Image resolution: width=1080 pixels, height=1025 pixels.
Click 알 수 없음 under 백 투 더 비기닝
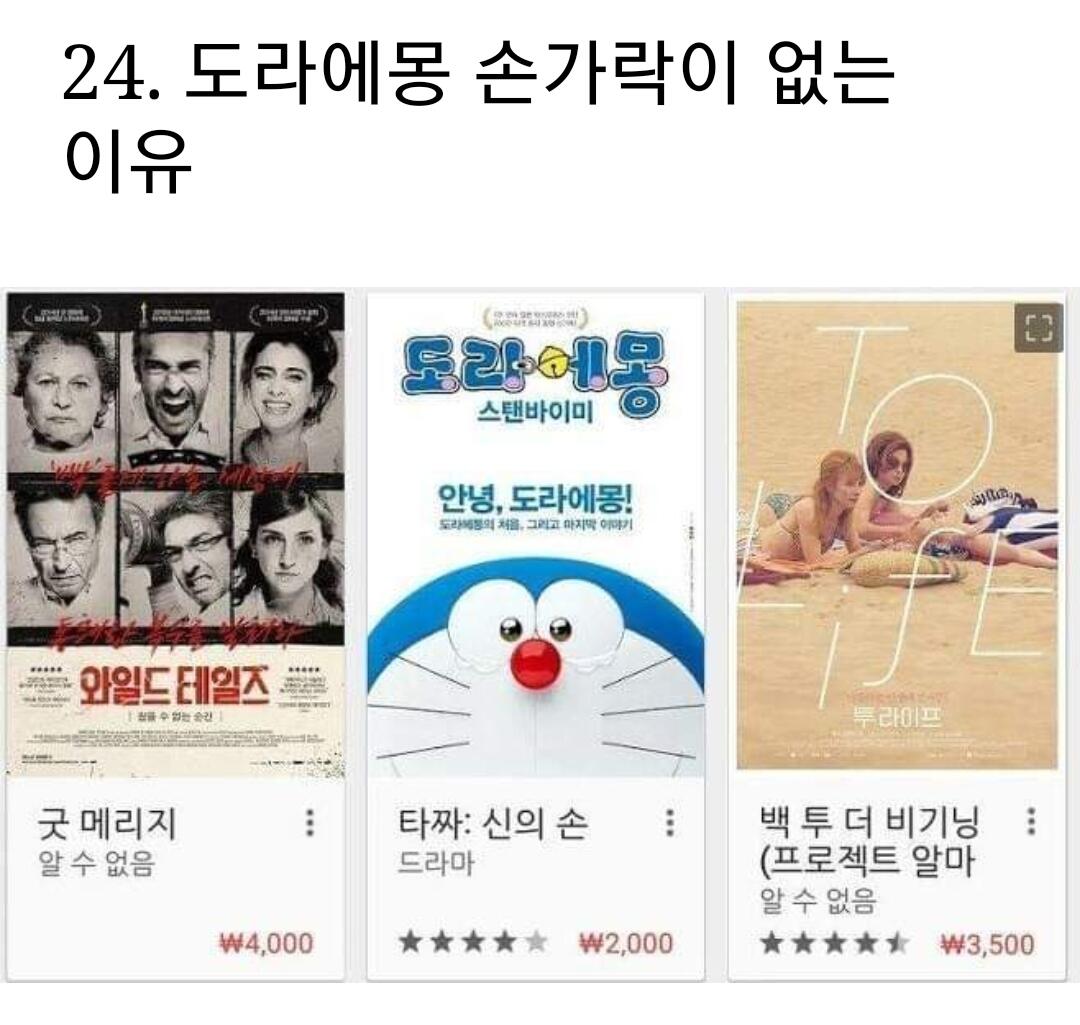818,901
